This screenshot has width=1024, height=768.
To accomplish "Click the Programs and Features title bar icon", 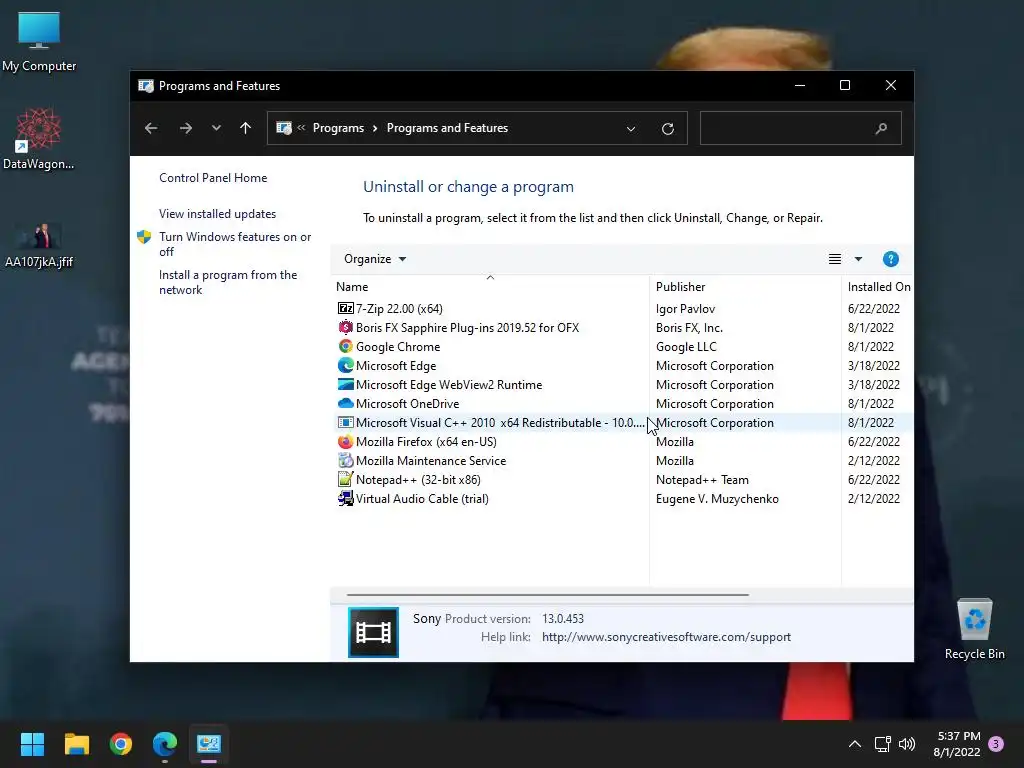I will point(146,86).
